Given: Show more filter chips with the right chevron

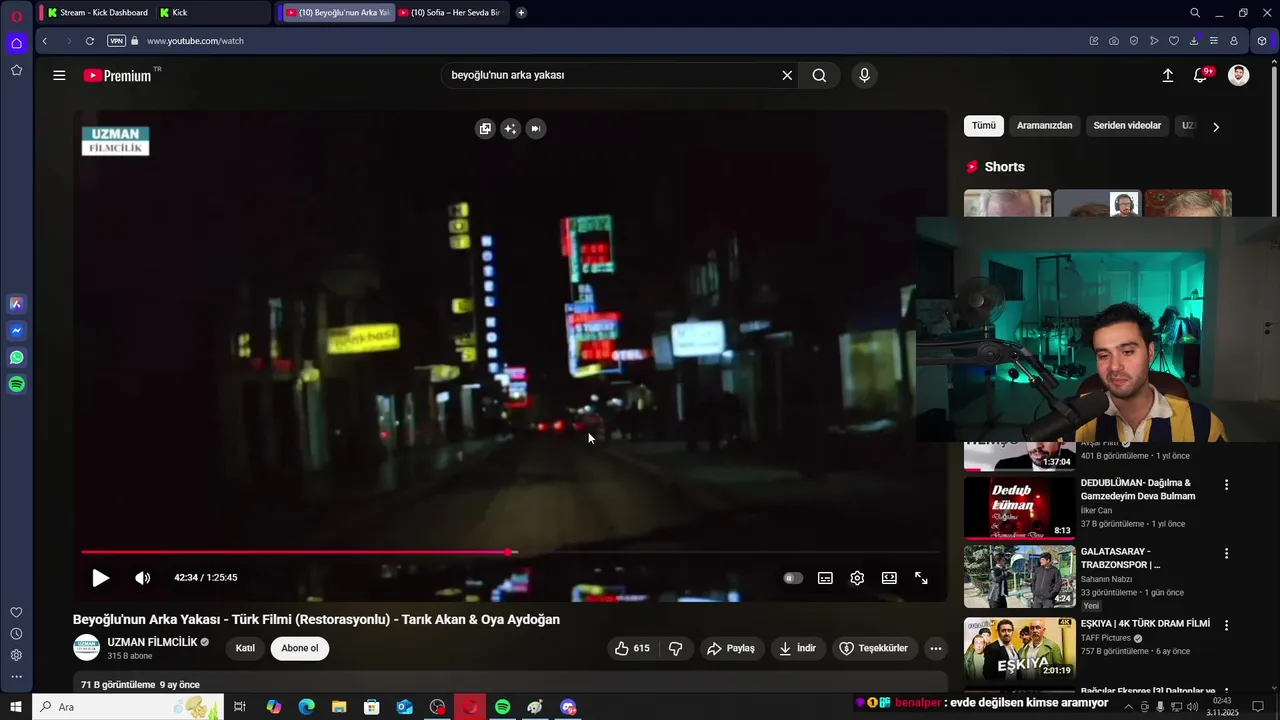Looking at the screenshot, I should pyautogui.click(x=1215, y=127).
